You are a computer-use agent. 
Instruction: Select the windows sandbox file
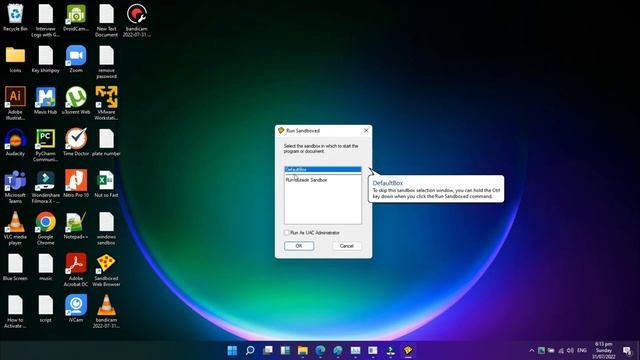[106, 228]
